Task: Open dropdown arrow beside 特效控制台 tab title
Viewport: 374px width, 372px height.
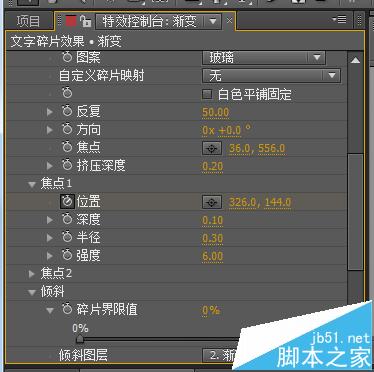Action: tap(213, 22)
